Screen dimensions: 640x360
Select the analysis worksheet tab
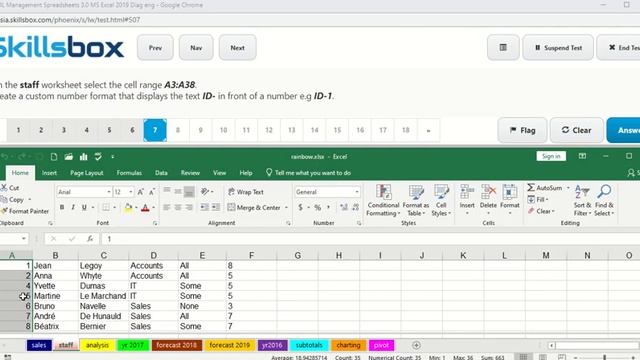click(97, 345)
